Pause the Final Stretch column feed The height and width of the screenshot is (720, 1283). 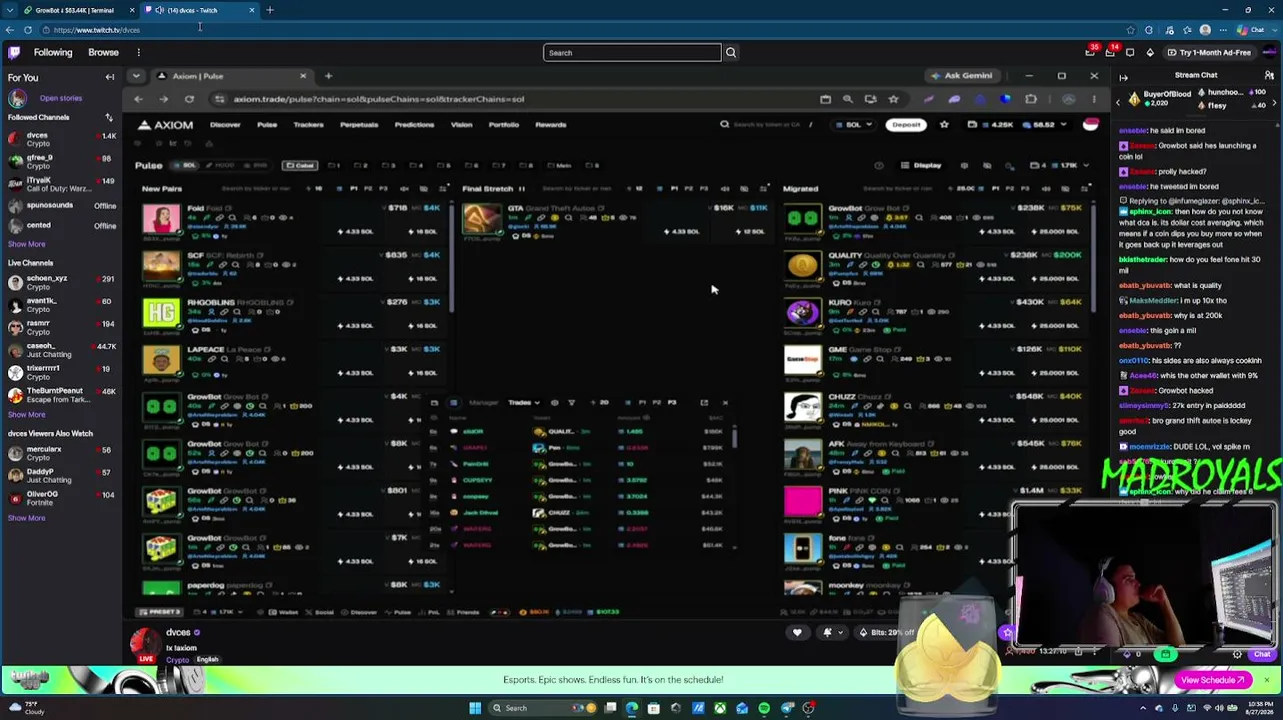521,188
